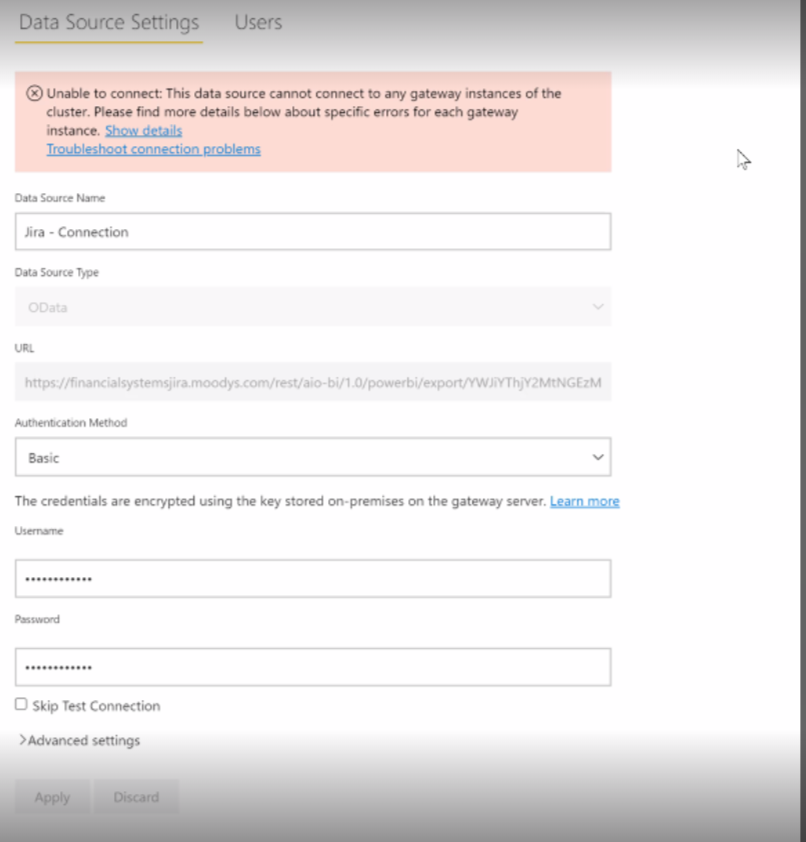
Task: Click the 'Password' label
Action: 37,619
